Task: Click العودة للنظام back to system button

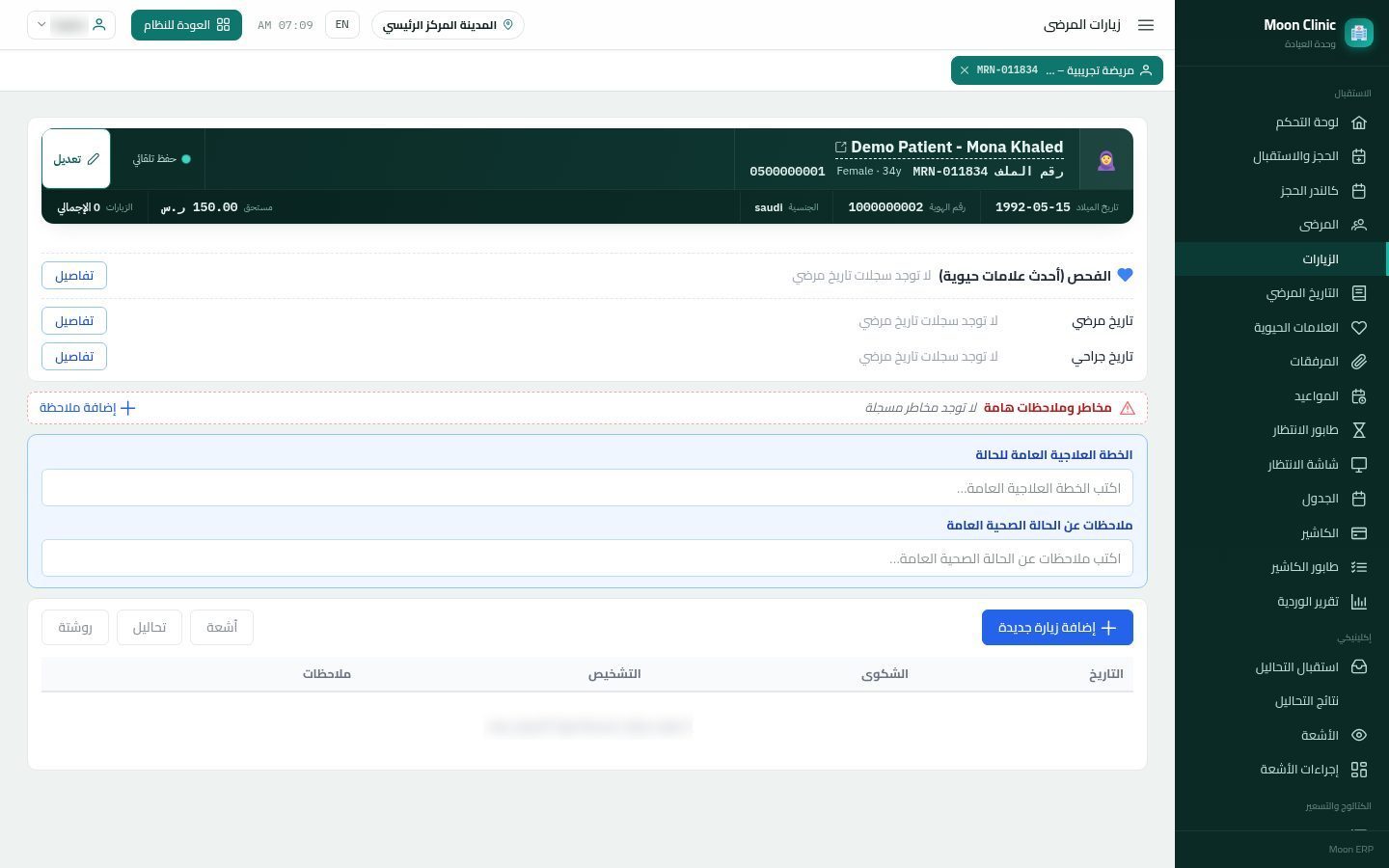Action: (186, 25)
